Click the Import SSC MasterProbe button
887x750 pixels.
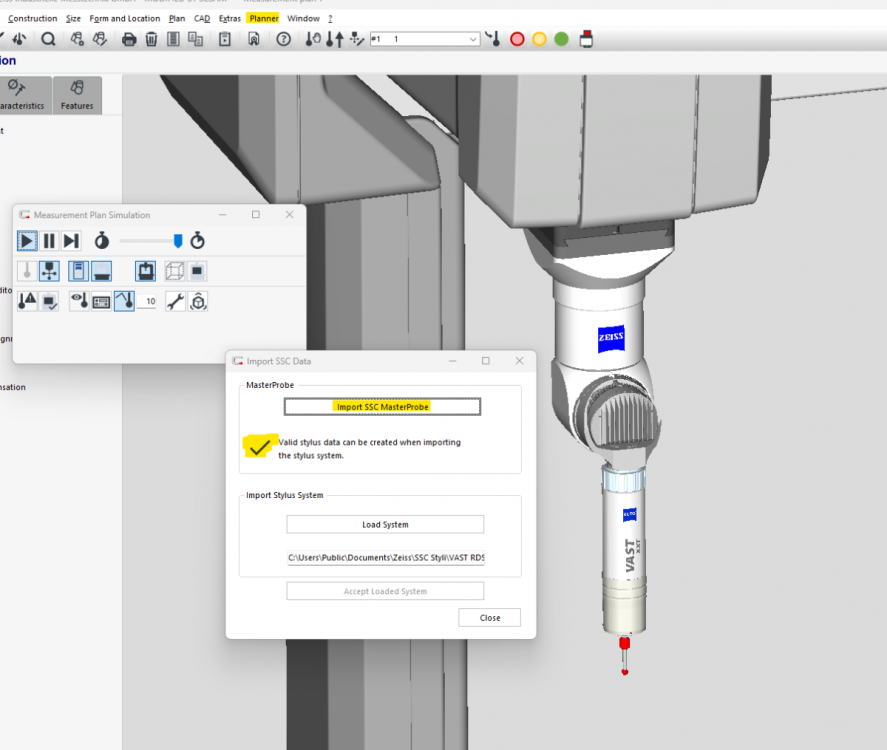[383, 407]
